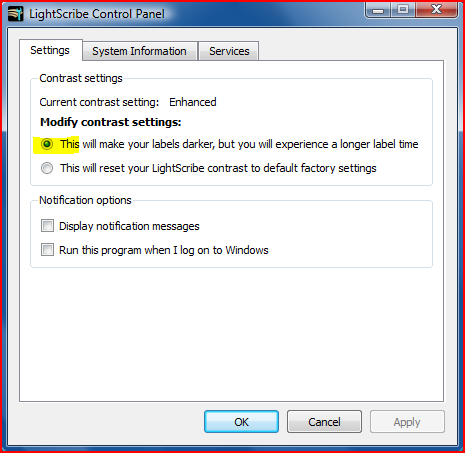Click the Enhanced contrast value text
465x453 pixels.
point(193,102)
